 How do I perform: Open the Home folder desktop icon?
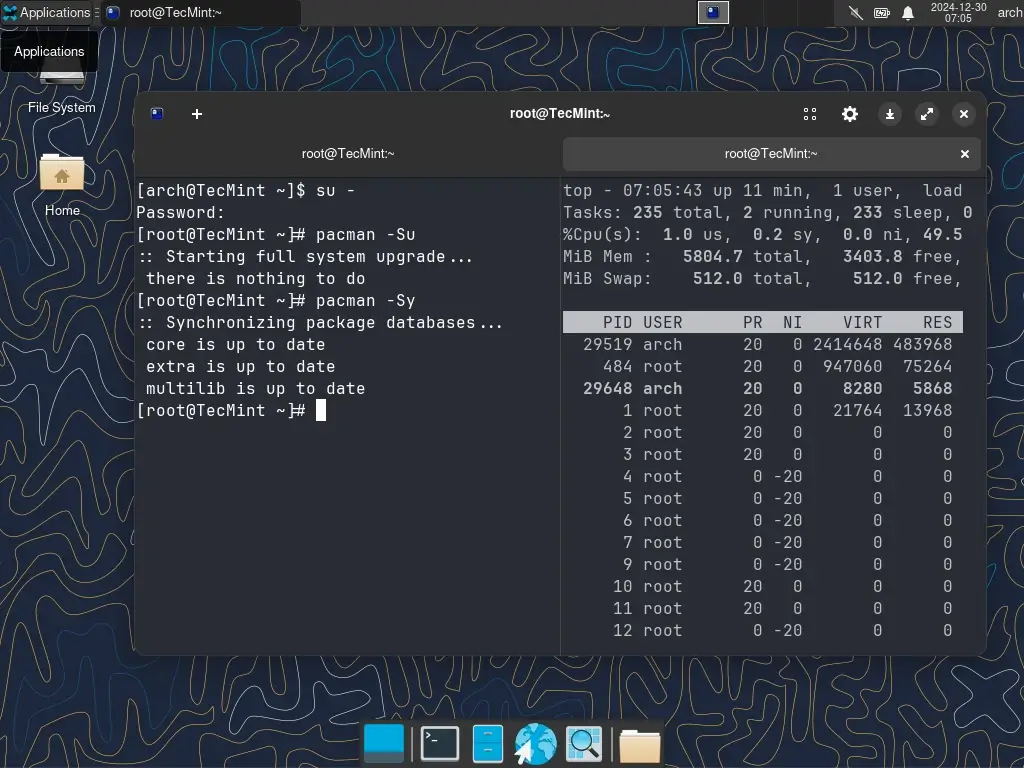pos(62,185)
